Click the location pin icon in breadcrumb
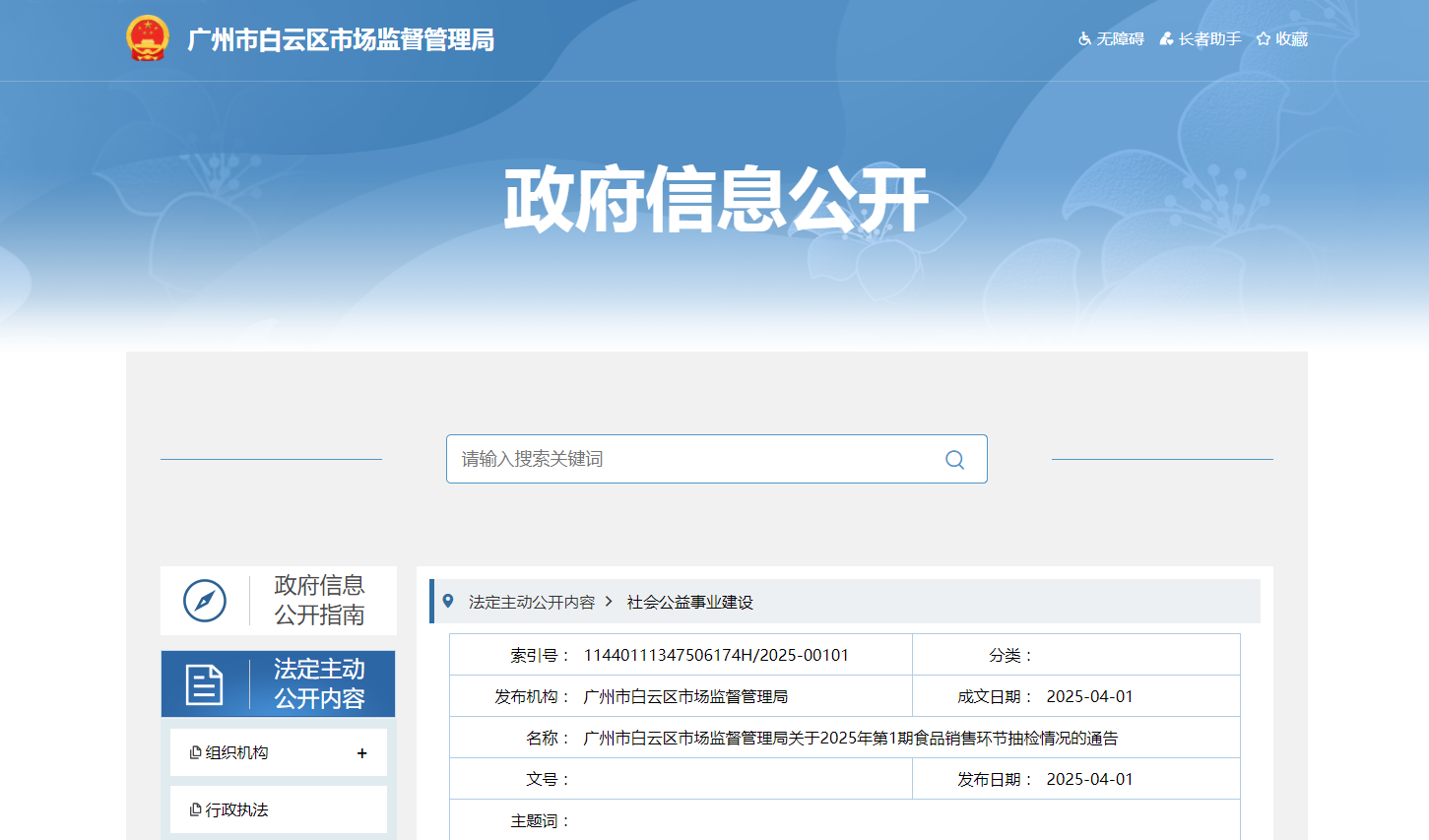Screen dimensions: 1429x840 coord(448,601)
